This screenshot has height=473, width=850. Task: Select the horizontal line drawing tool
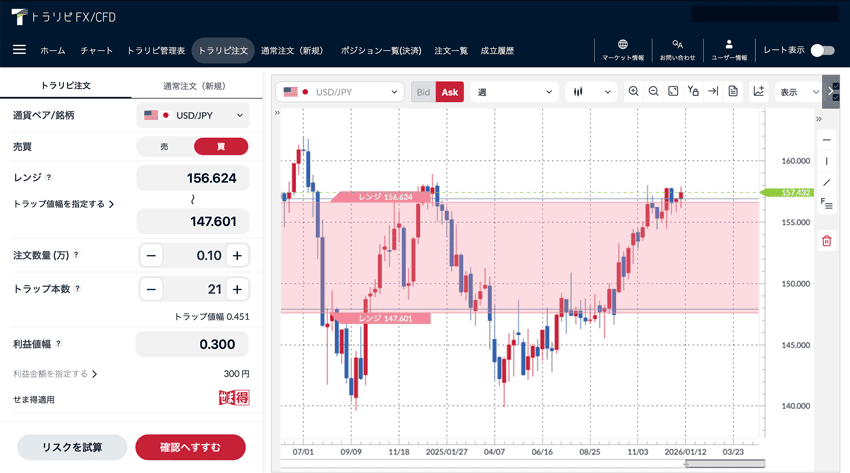coord(826,140)
